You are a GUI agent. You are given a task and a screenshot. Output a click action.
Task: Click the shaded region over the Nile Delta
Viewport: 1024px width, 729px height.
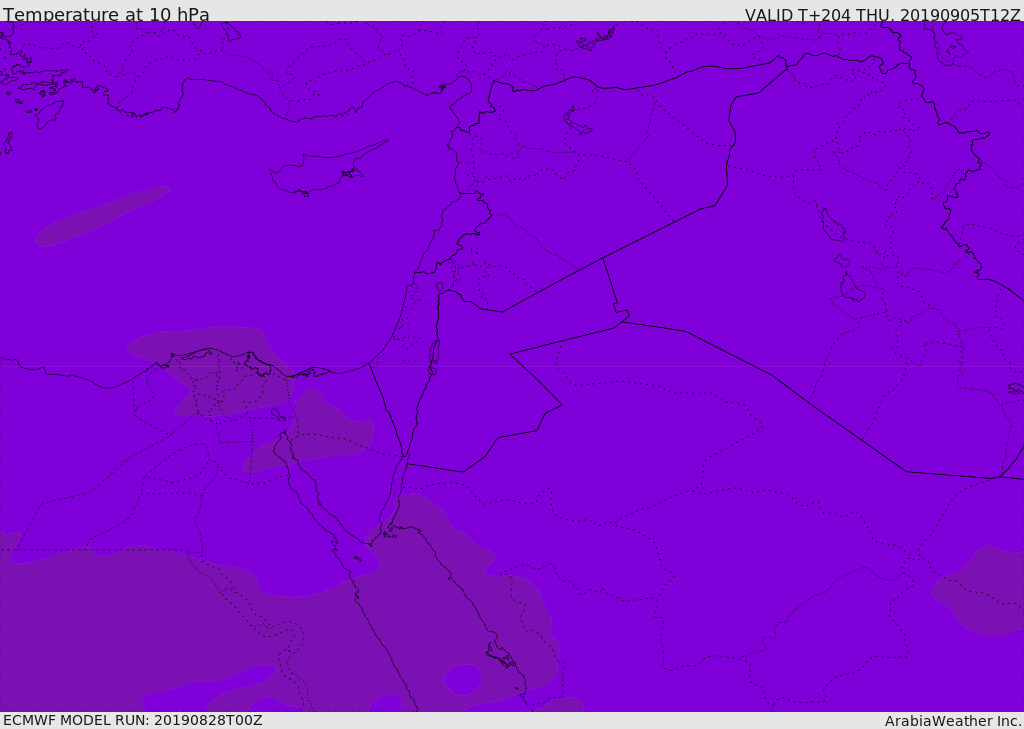(x=212, y=371)
